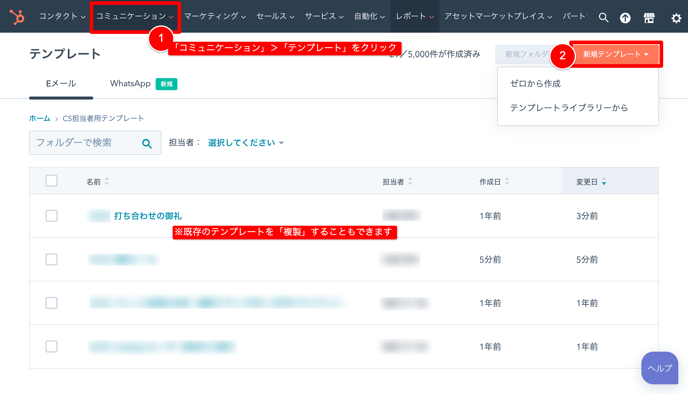Image resolution: width=688 pixels, height=394 pixels.
Task: Switch to the WhatsApp tab
Action: coord(130,83)
